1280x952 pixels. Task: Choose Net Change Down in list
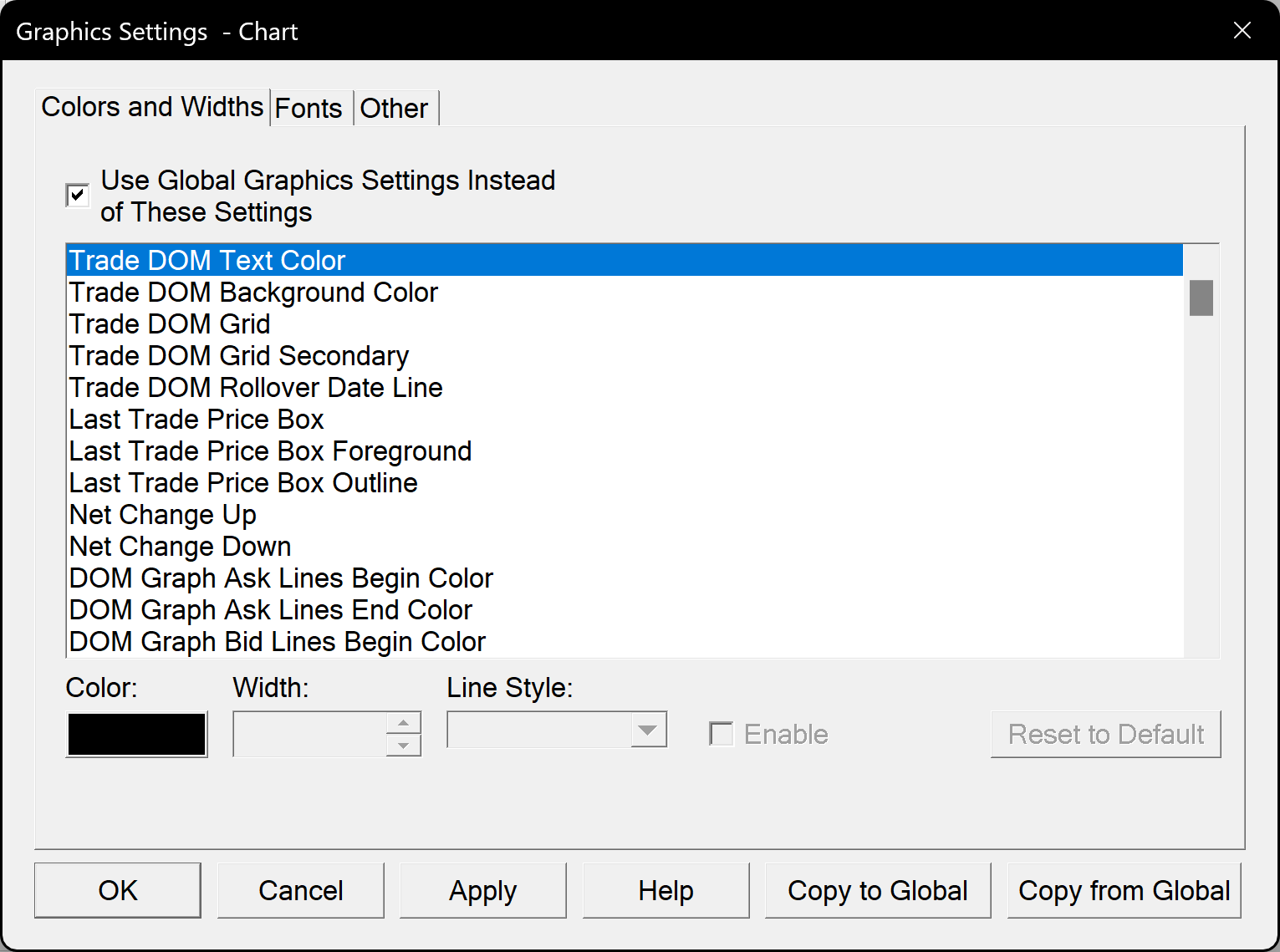(x=181, y=547)
